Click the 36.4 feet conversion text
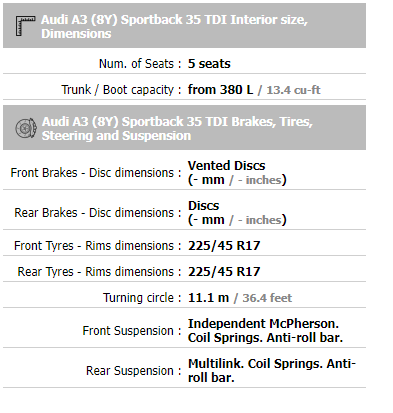This screenshot has width=393, height=413. 267,298
